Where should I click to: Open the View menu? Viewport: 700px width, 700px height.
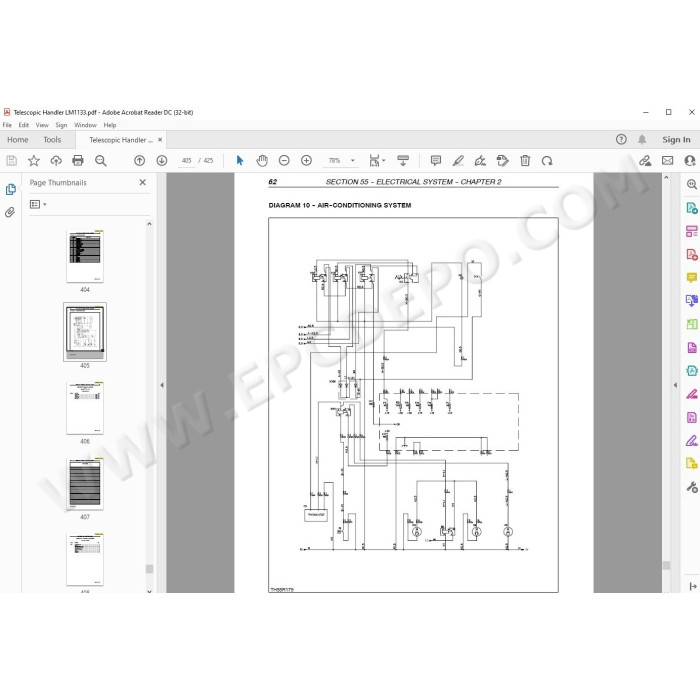[42, 125]
